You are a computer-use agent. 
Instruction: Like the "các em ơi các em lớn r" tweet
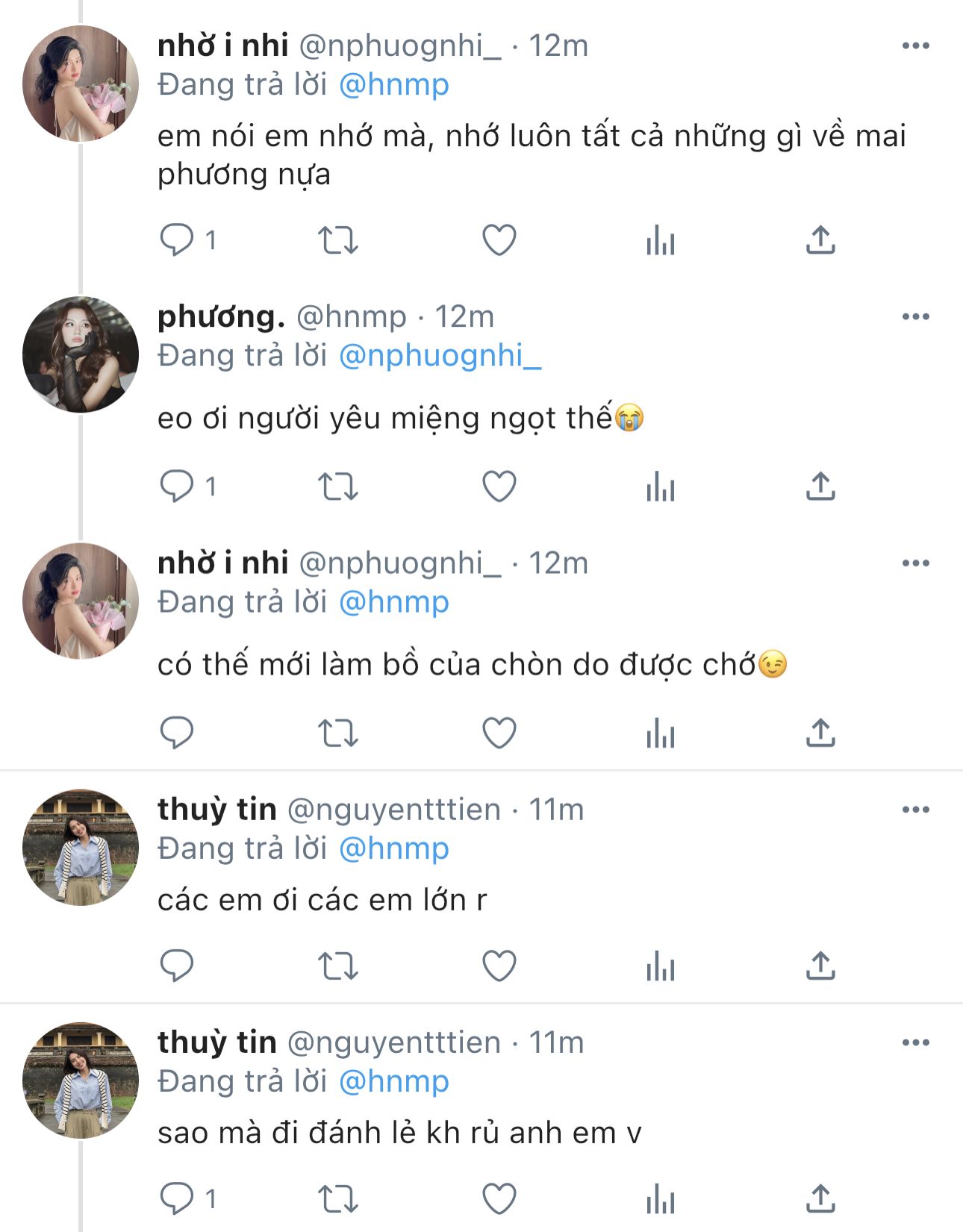[x=499, y=966]
